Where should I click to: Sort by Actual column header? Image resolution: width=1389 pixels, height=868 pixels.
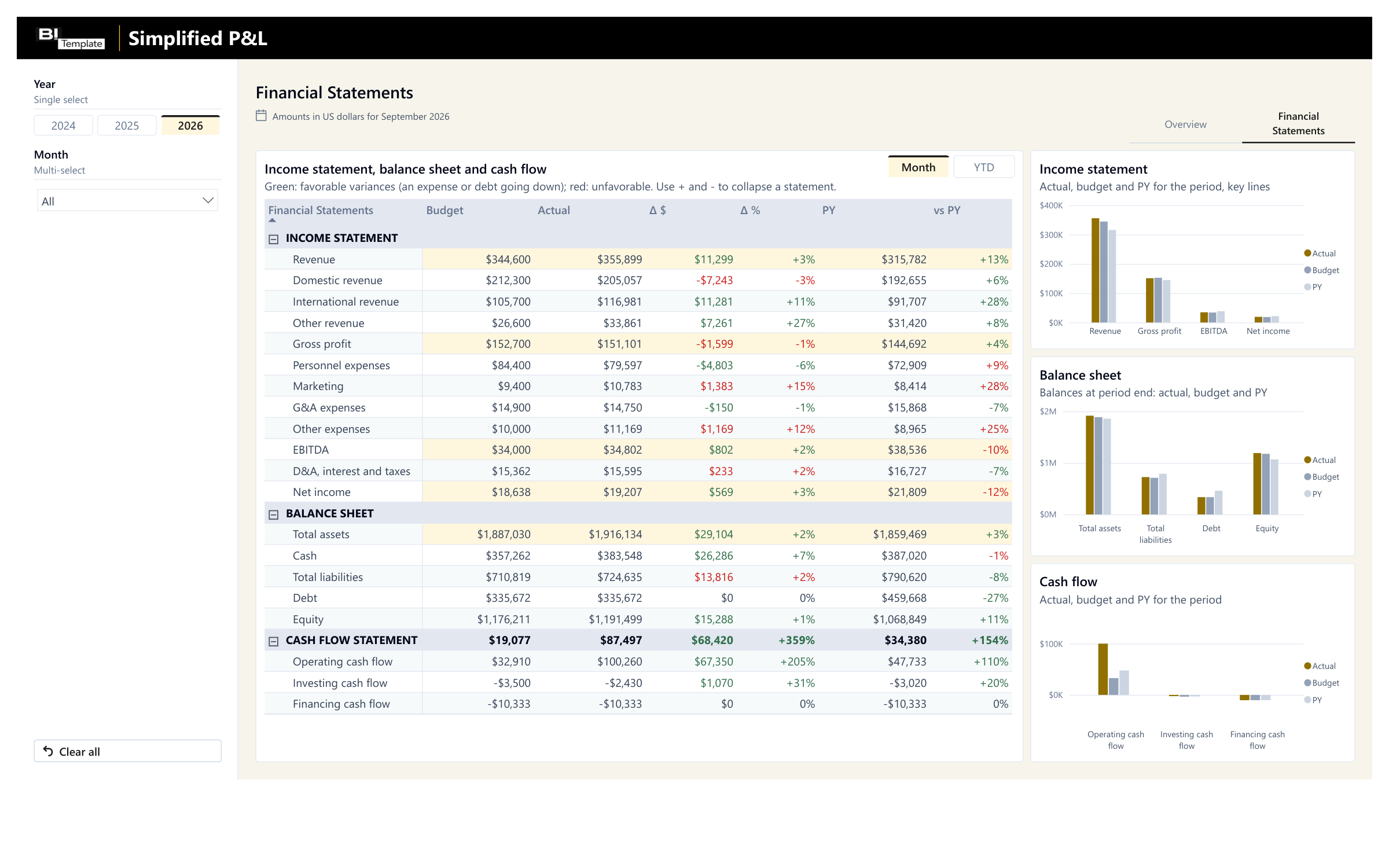(x=554, y=210)
